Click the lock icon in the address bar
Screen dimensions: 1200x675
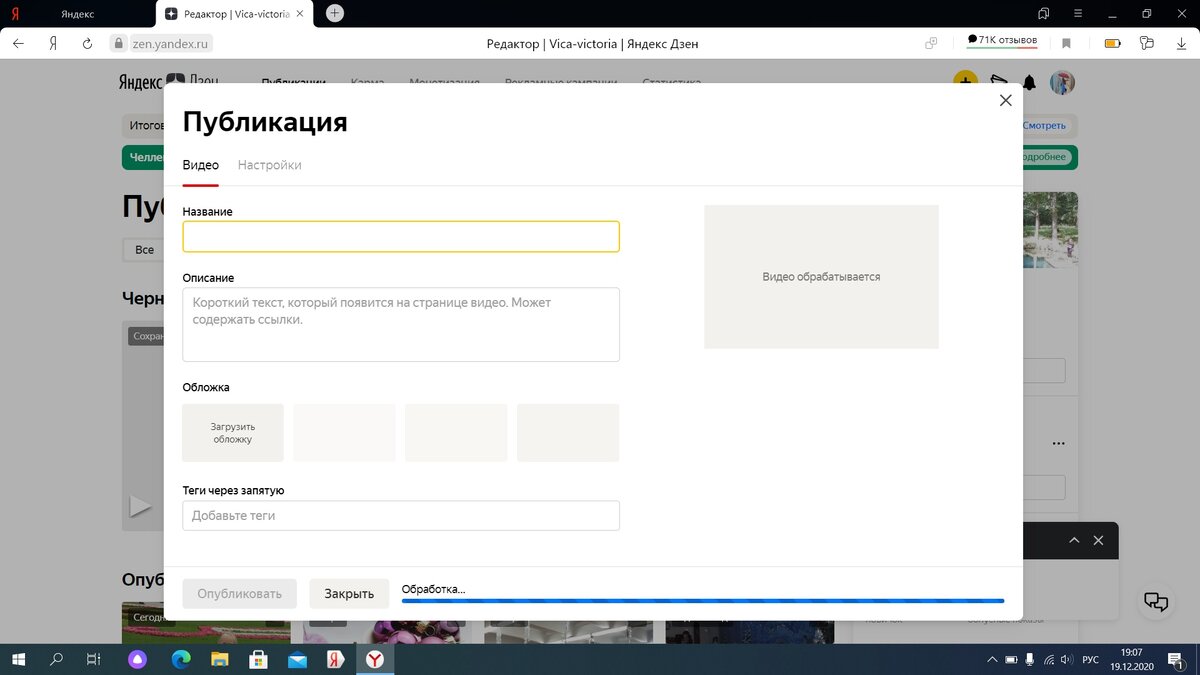(x=119, y=43)
